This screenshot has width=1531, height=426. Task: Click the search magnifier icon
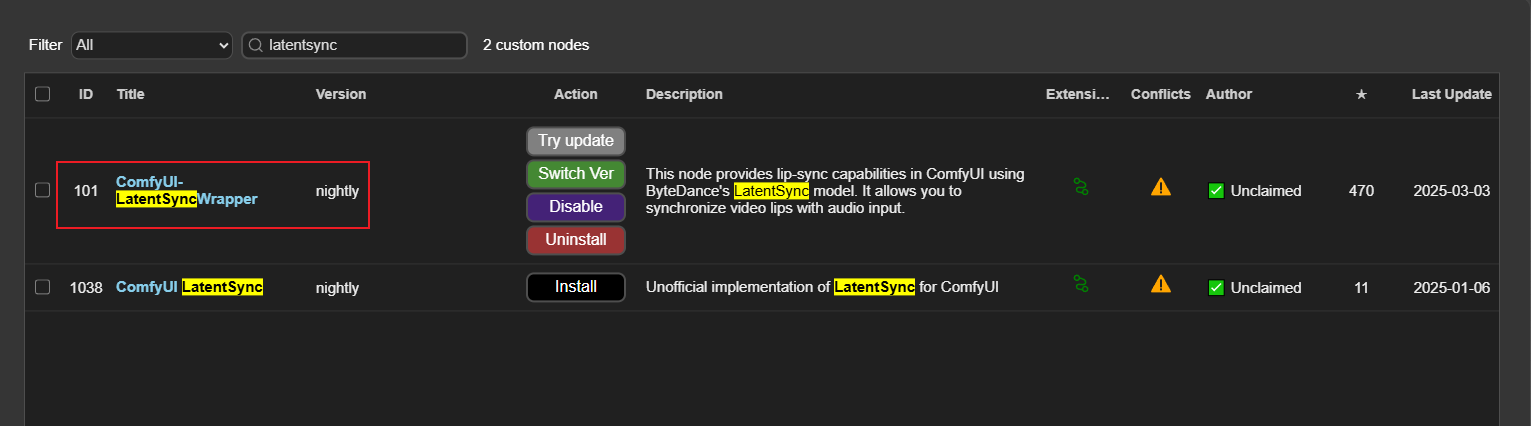[x=256, y=45]
